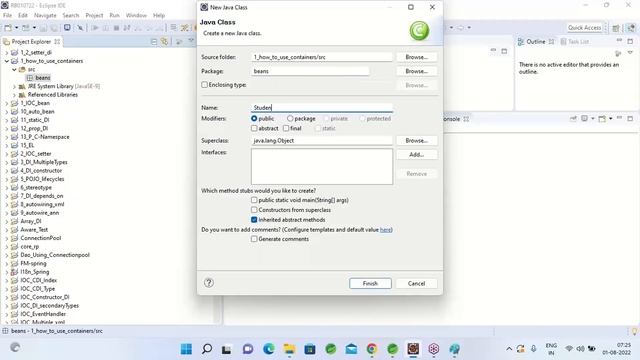Tick the Enclosing type checkbox
The height and width of the screenshot is (360, 640).
point(204,85)
